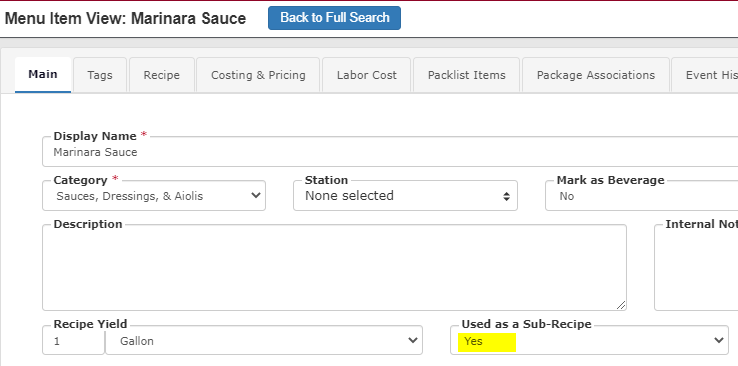
Task: Open the Mark as Beverage selector
Action: (x=642, y=196)
